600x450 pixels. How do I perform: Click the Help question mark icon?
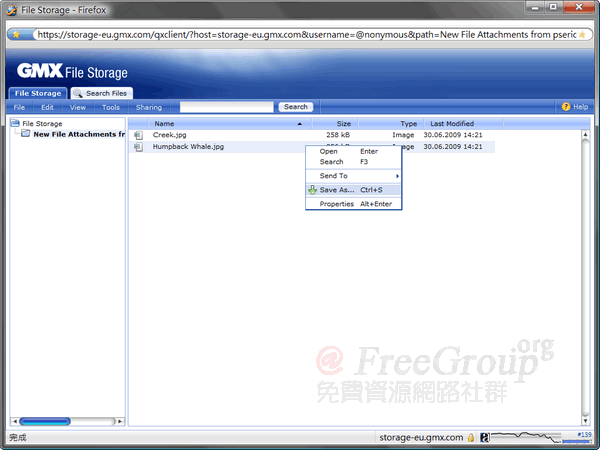pos(566,107)
